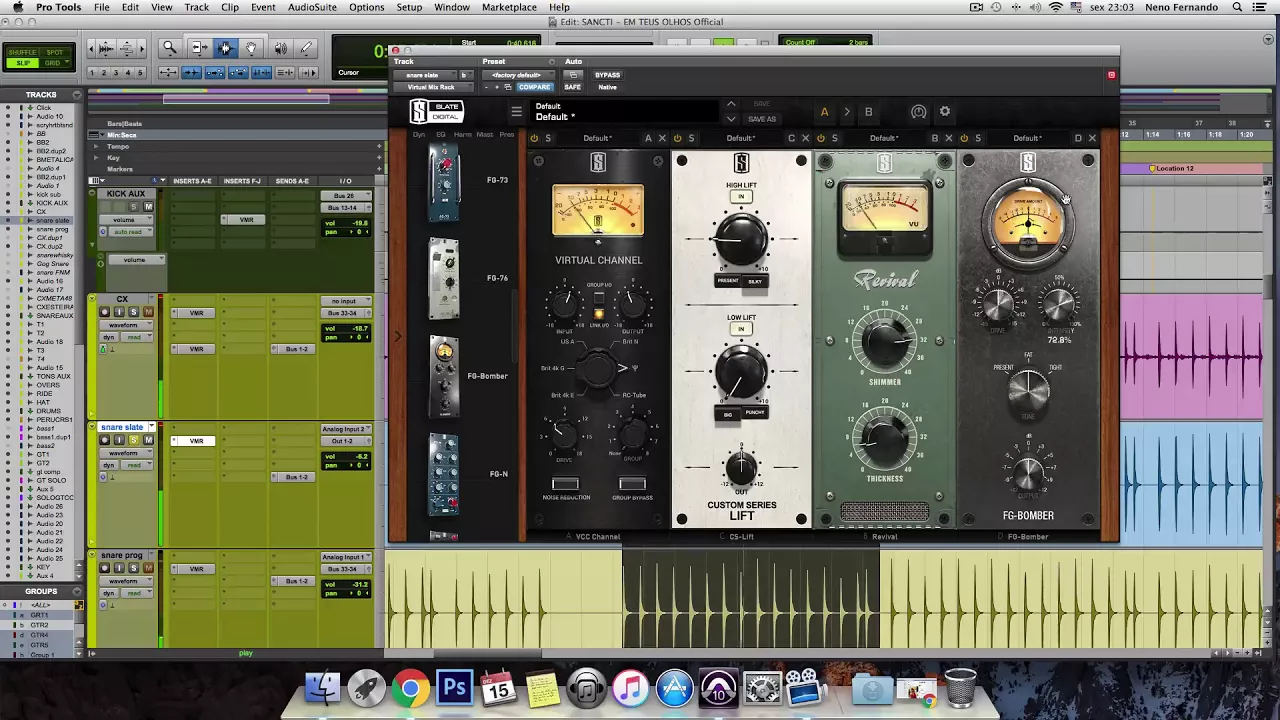Open the VMR hamburger menu
Image resolution: width=1280 pixels, height=720 pixels.
tap(517, 112)
